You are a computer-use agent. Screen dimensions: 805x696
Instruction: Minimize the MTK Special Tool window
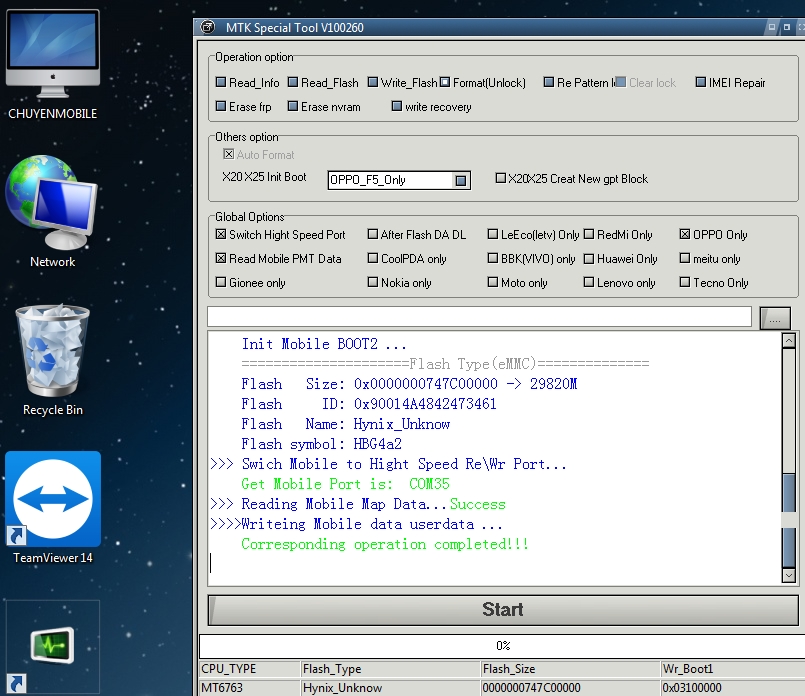tap(771, 27)
